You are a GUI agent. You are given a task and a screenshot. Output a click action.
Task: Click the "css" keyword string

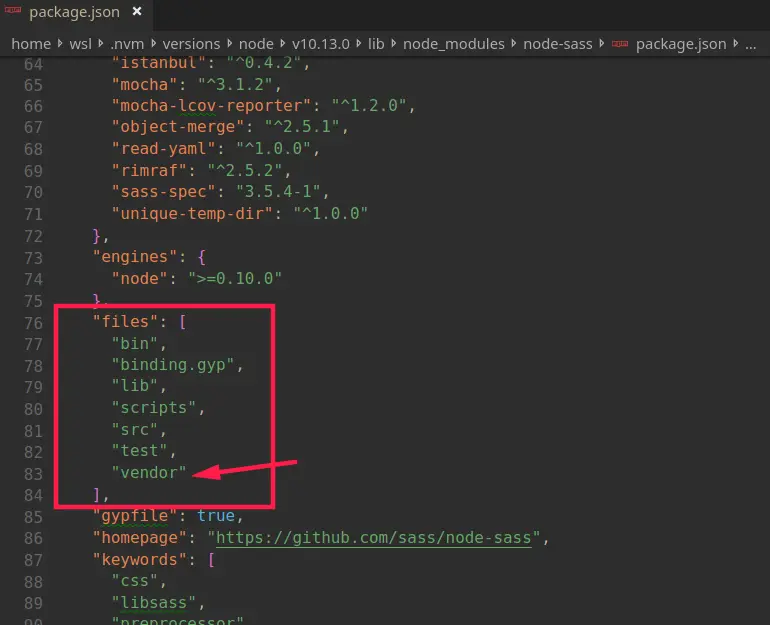point(135,581)
